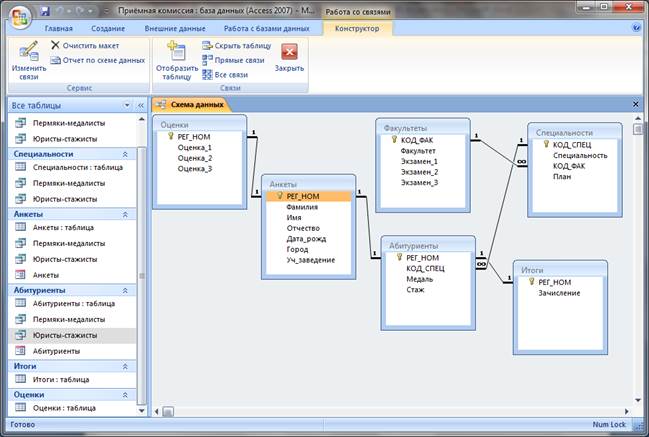This screenshot has height=437, width=649.
Task: Open the Работа с базами данных tab
Action: [267, 29]
